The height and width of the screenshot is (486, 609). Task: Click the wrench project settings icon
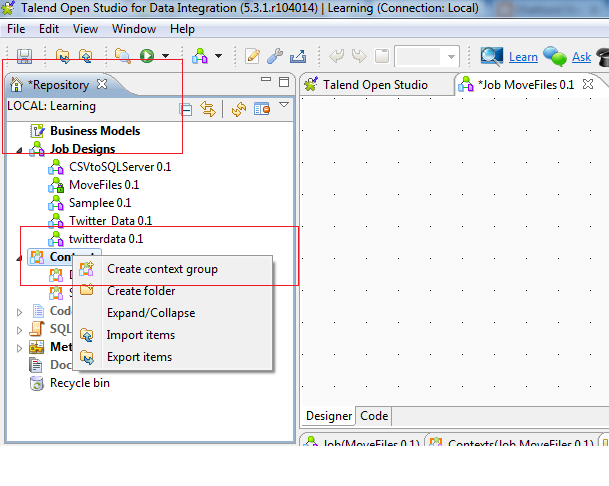pos(275,56)
